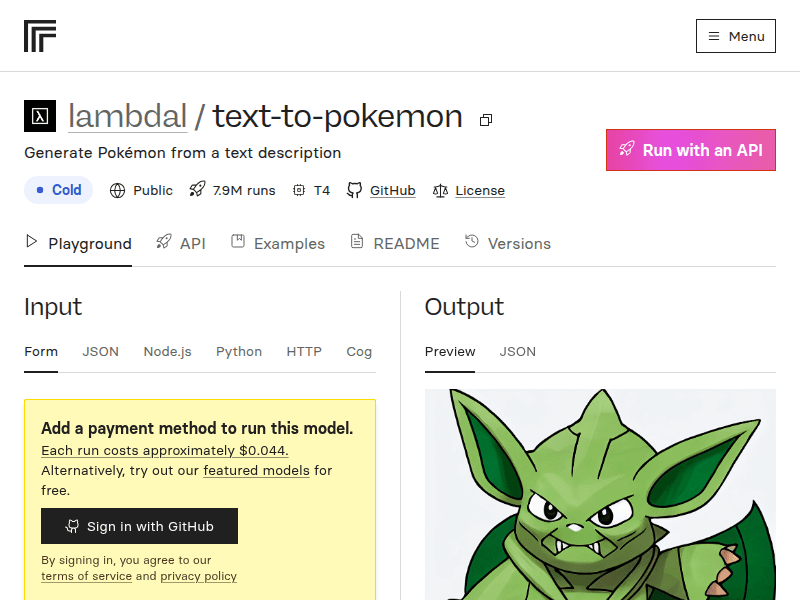Screen dimensions: 800x600
Task: Select the Form input tab
Action: point(41,352)
